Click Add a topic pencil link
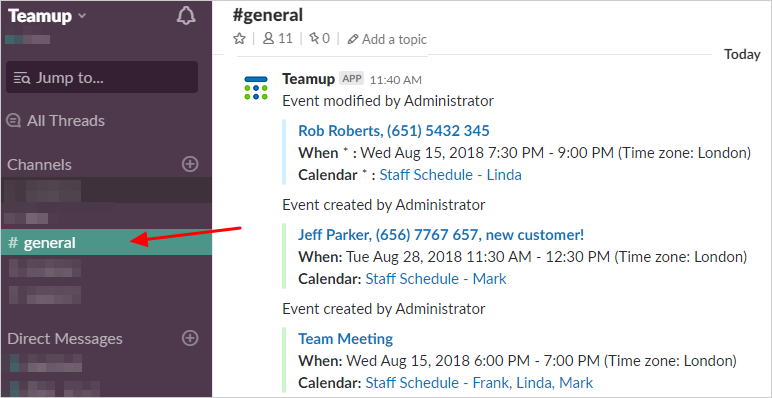Image resolution: width=772 pixels, height=398 pixels. [x=387, y=39]
